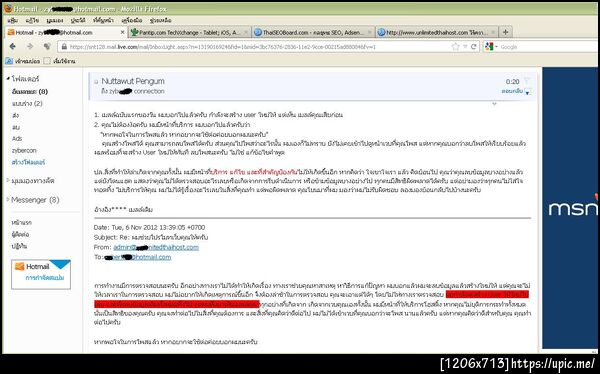Go back with the back arrow
The image size is (600, 374).
[x=13, y=46]
